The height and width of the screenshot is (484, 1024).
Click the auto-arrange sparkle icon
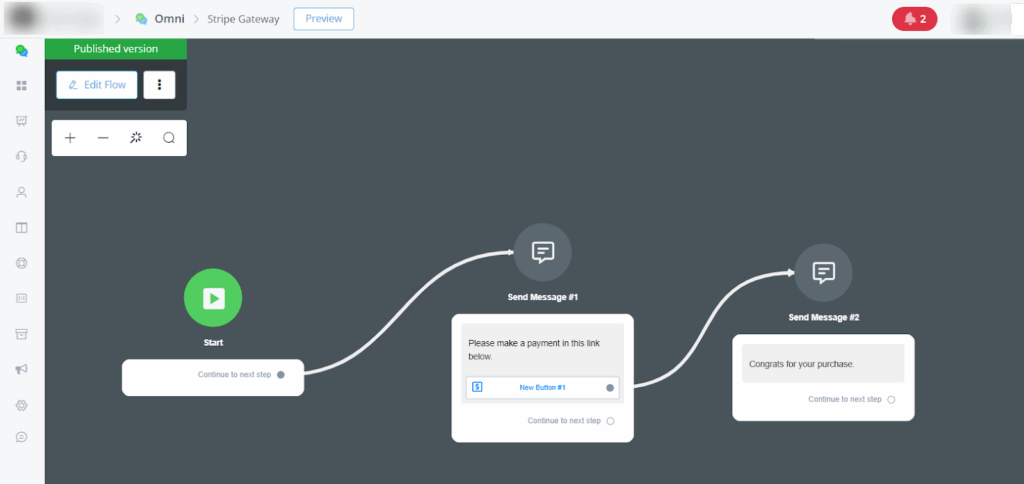tap(136, 138)
